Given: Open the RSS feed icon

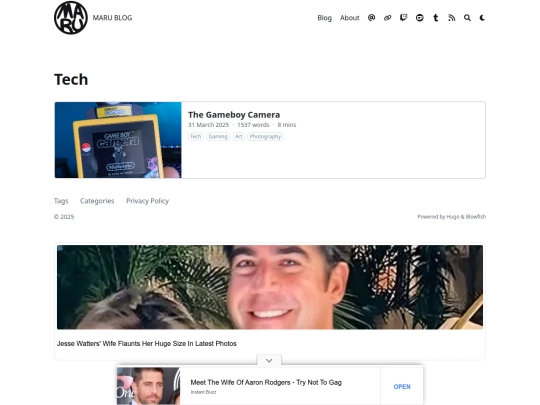Looking at the screenshot, I should [x=451, y=18].
